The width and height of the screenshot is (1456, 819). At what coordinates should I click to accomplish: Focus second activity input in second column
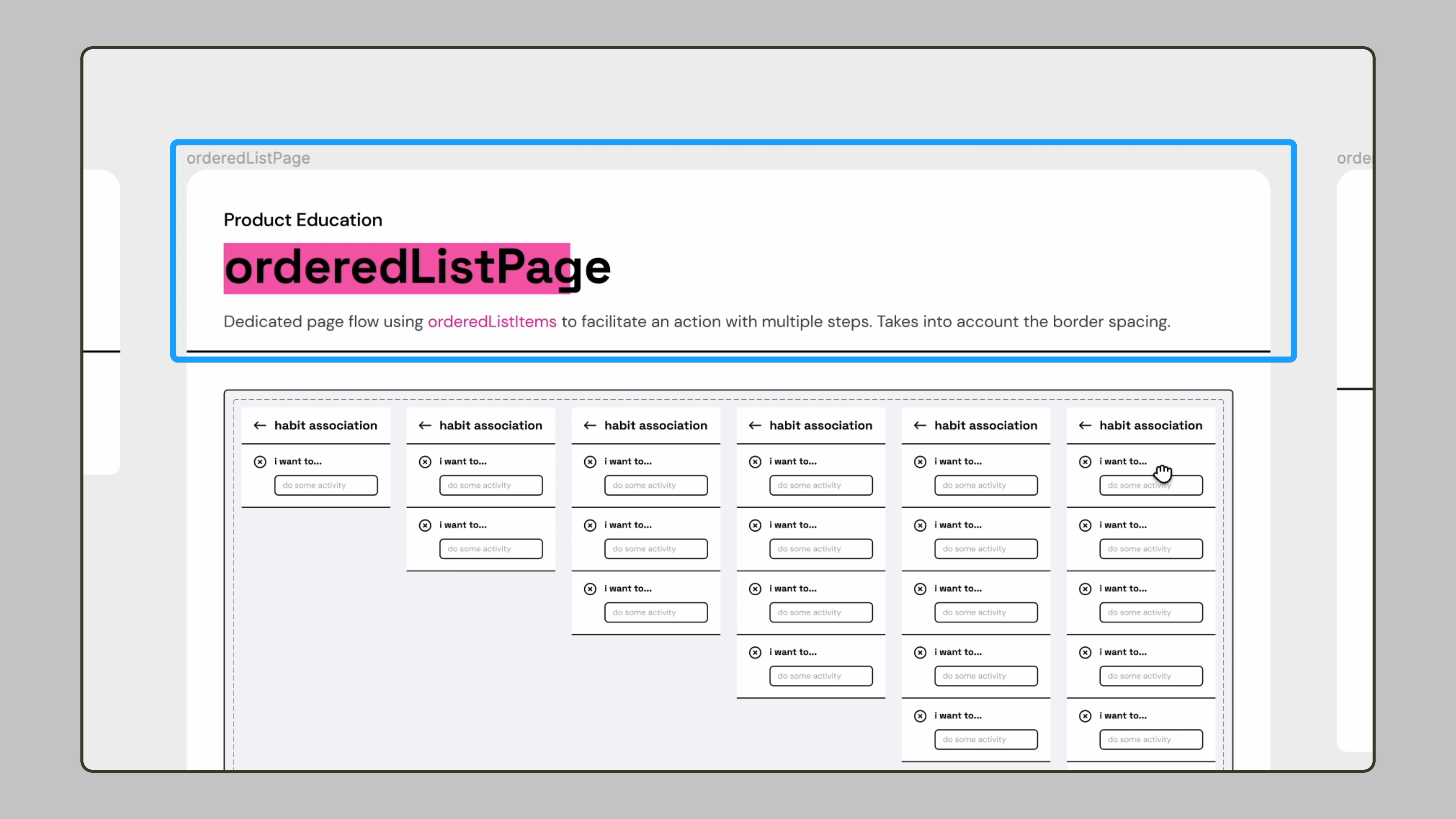(491, 549)
